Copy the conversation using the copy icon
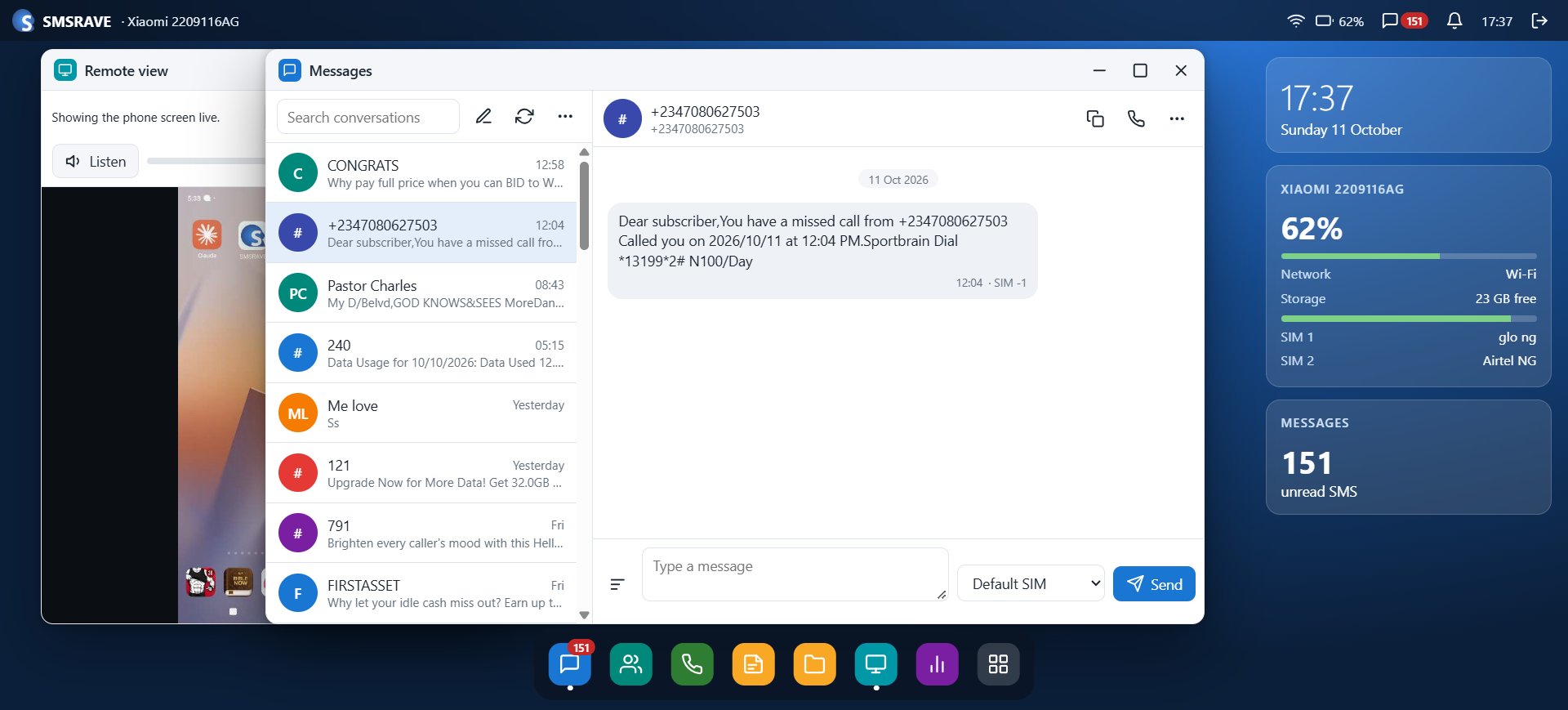 point(1095,118)
